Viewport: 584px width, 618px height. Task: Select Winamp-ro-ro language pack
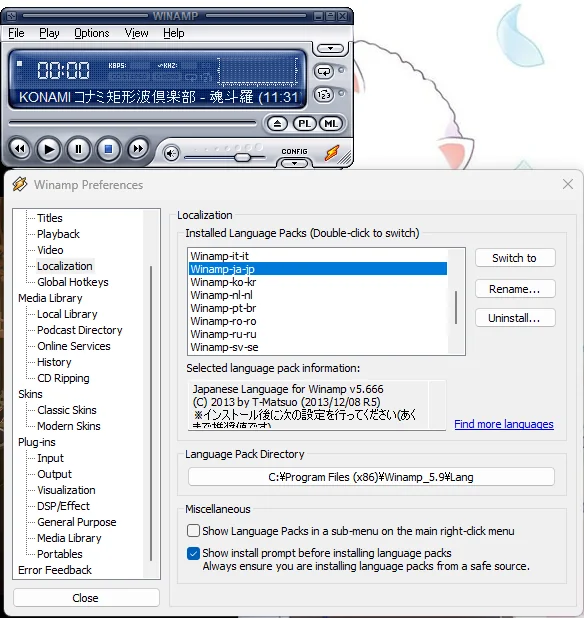click(318, 321)
